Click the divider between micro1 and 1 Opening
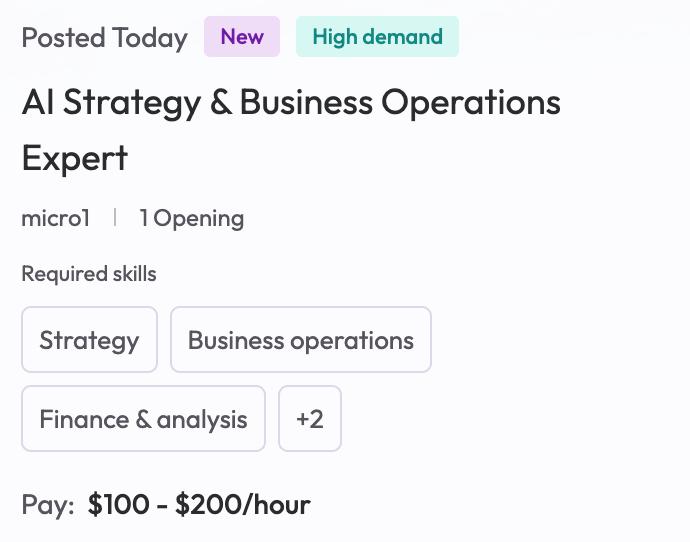 tap(115, 217)
